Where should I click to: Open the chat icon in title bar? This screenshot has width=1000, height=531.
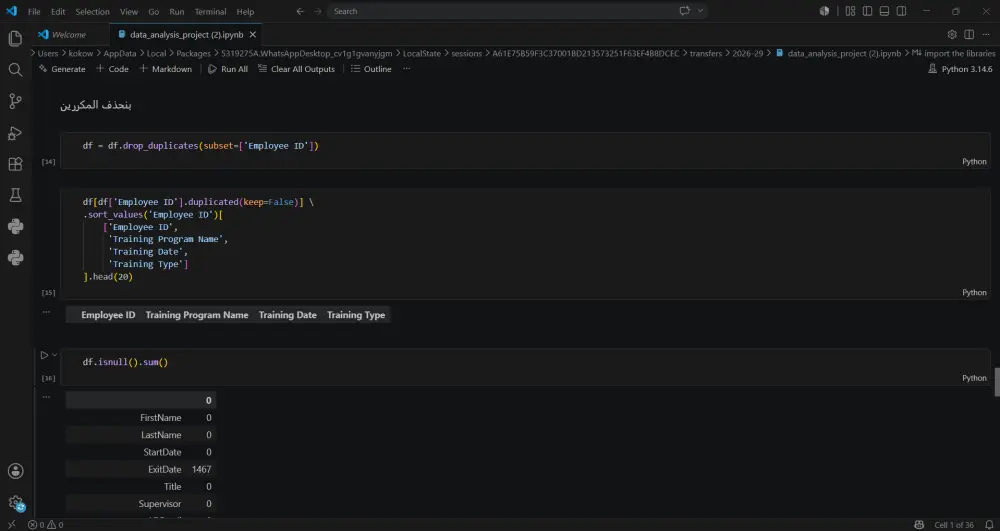(685, 11)
